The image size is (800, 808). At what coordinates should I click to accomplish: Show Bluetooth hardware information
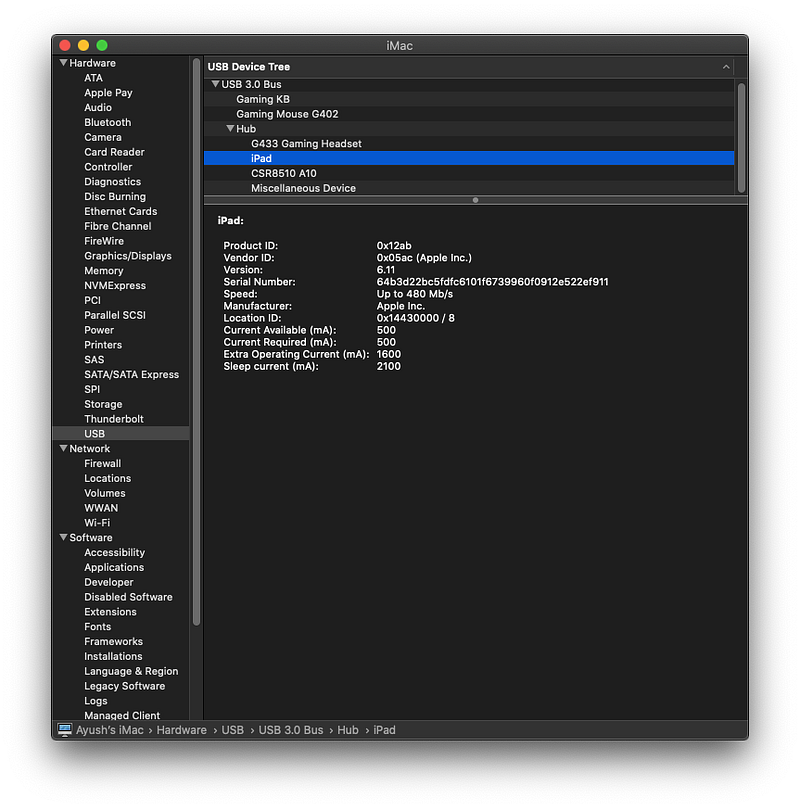108,123
